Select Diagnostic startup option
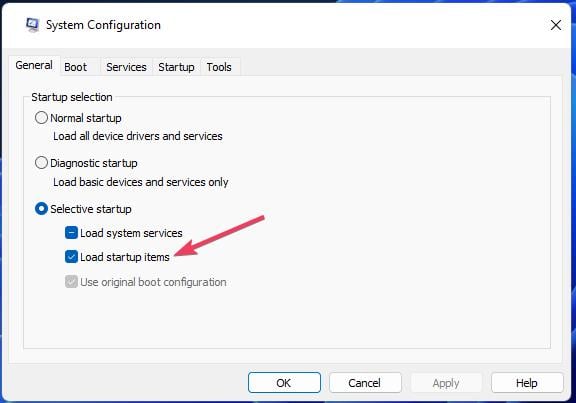 41,163
